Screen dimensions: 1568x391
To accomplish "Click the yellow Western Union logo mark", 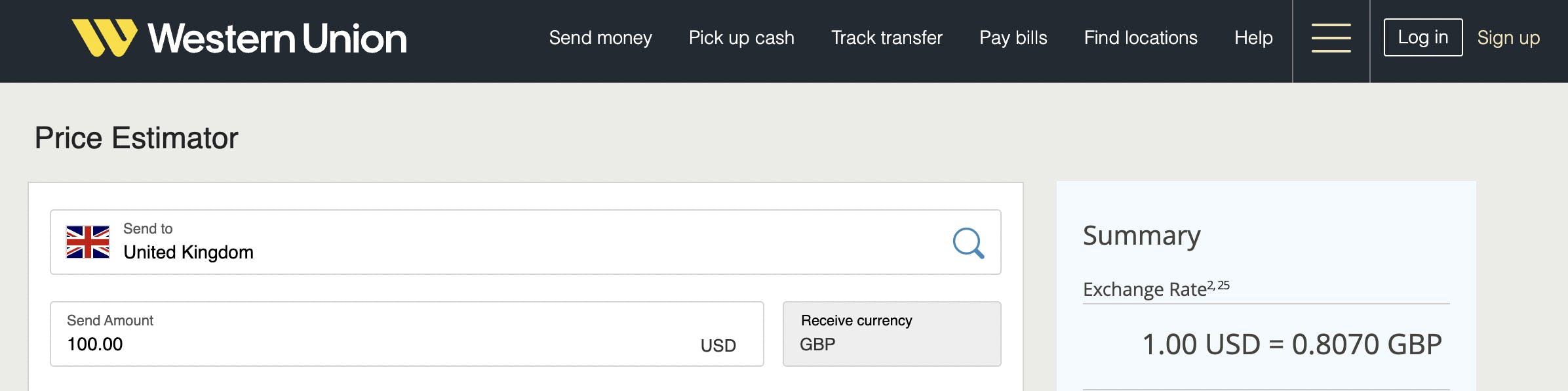I will [x=104, y=37].
